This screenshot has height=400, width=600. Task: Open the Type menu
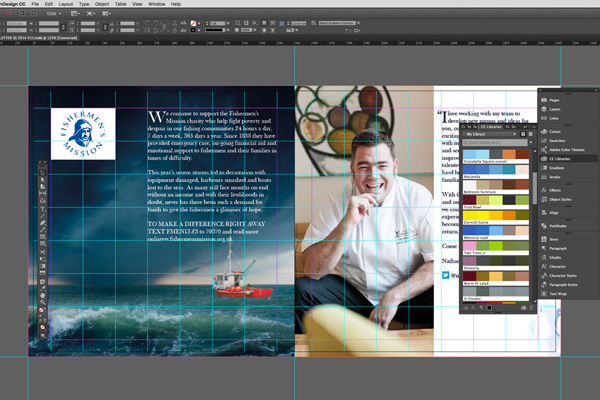pyautogui.click(x=84, y=4)
